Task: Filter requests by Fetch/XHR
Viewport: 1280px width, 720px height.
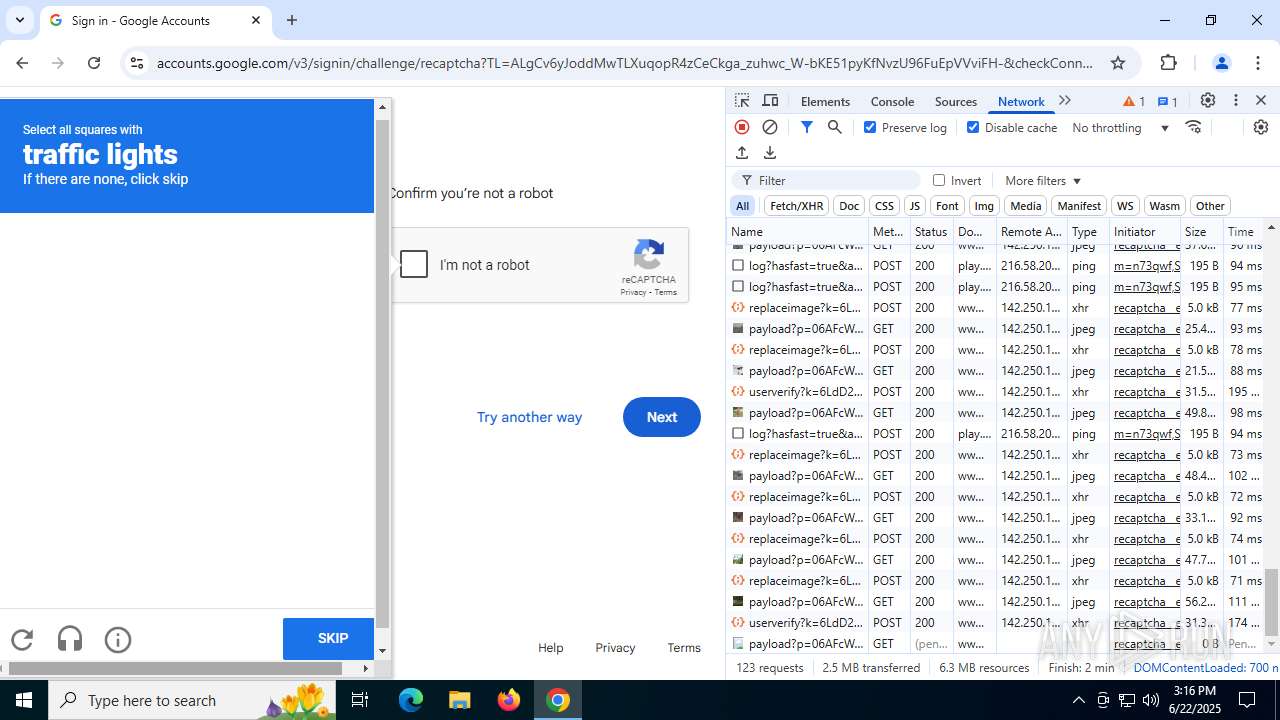Action: [796, 206]
